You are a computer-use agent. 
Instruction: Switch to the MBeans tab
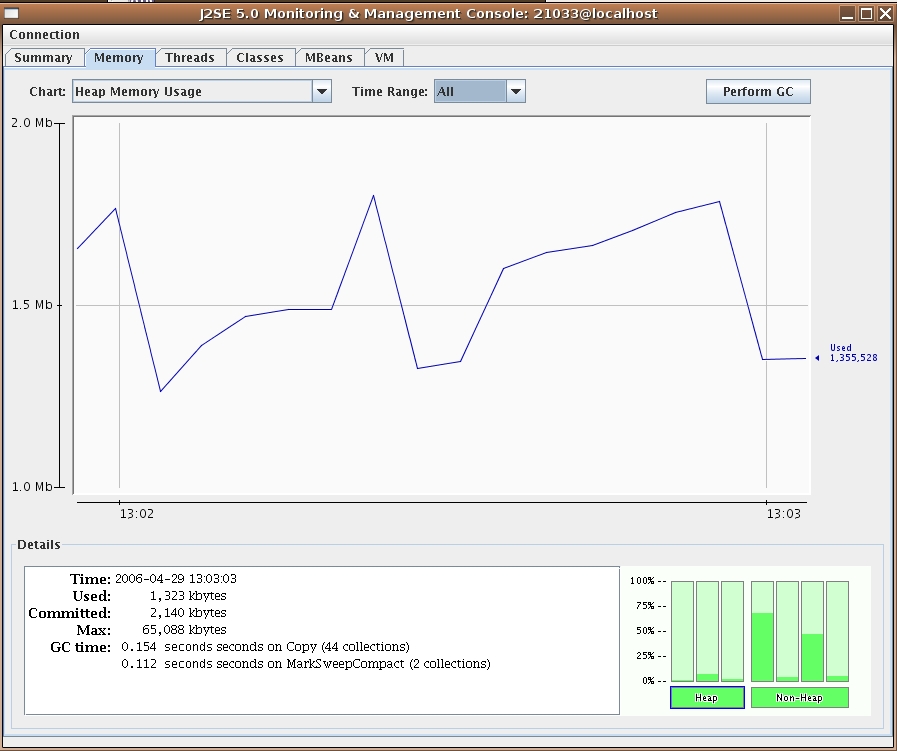(330, 57)
